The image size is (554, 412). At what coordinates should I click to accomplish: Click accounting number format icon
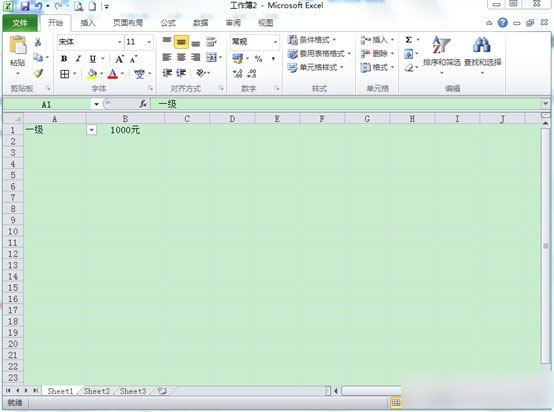pyautogui.click(x=237, y=59)
